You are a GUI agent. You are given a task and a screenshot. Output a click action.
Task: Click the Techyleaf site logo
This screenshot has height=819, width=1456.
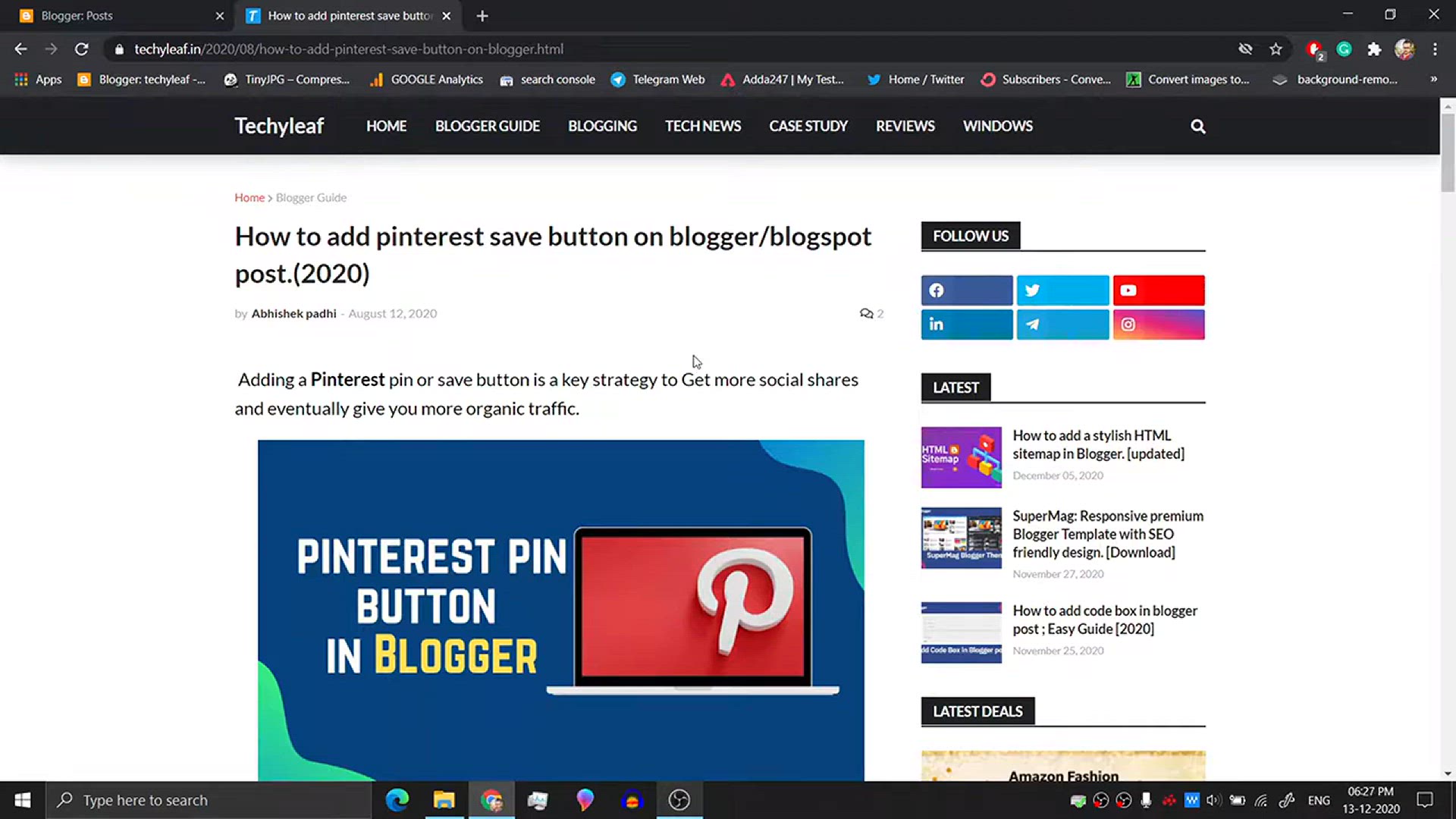tap(279, 126)
